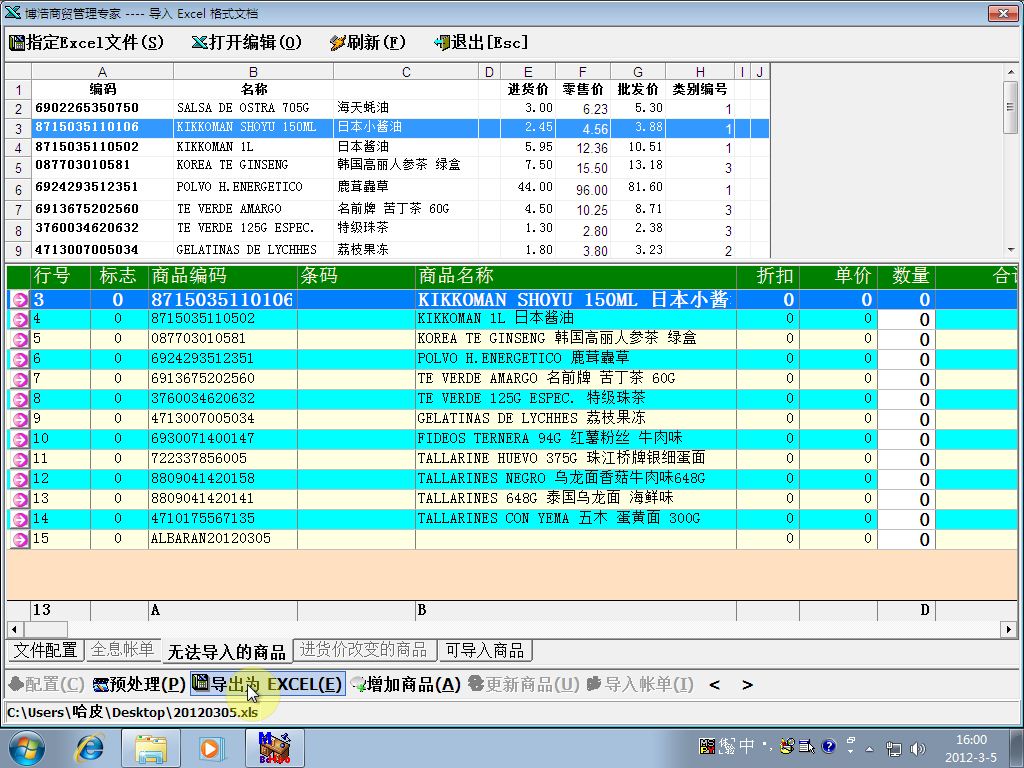Click the 指定Excel文件(S) toolbar button
The image size is (1024, 768).
coord(86,43)
